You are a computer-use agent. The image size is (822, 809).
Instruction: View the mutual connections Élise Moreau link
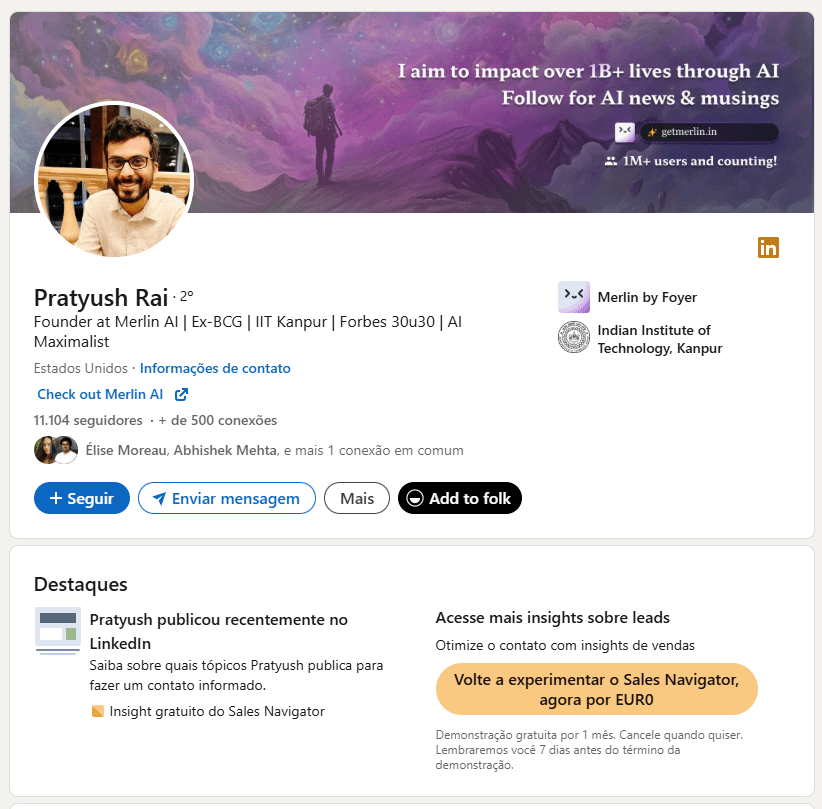tap(126, 450)
